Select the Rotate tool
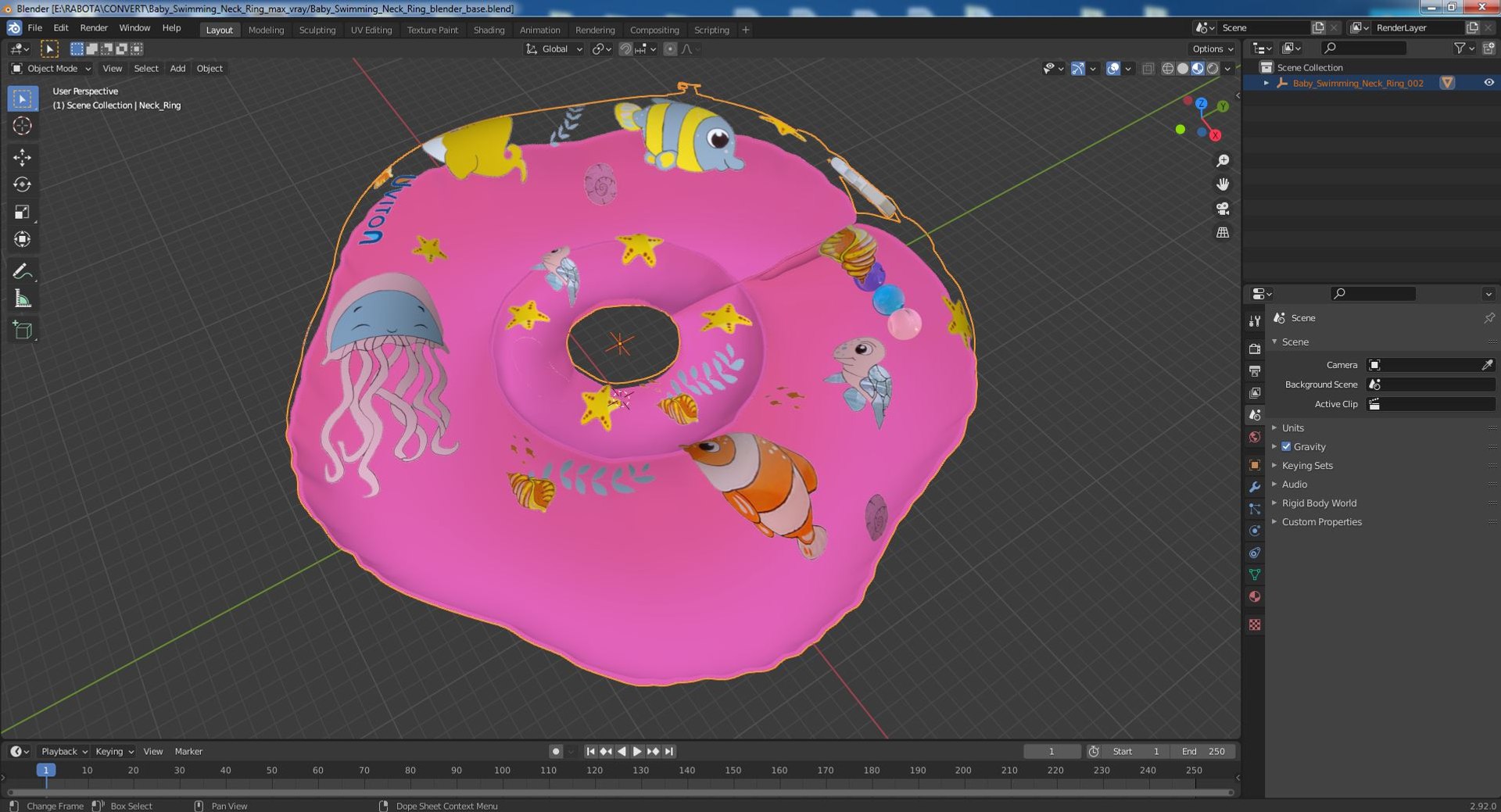The image size is (1501, 812). coord(23,184)
